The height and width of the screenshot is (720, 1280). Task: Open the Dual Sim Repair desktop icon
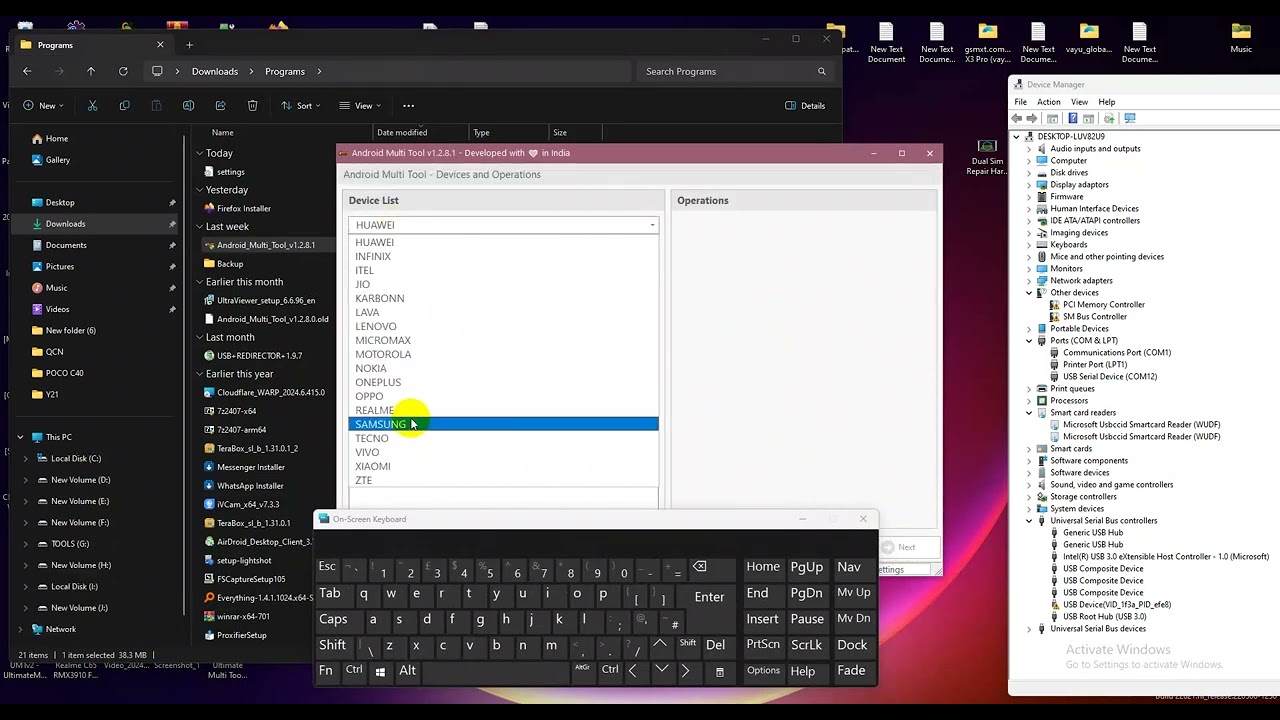click(987, 158)
